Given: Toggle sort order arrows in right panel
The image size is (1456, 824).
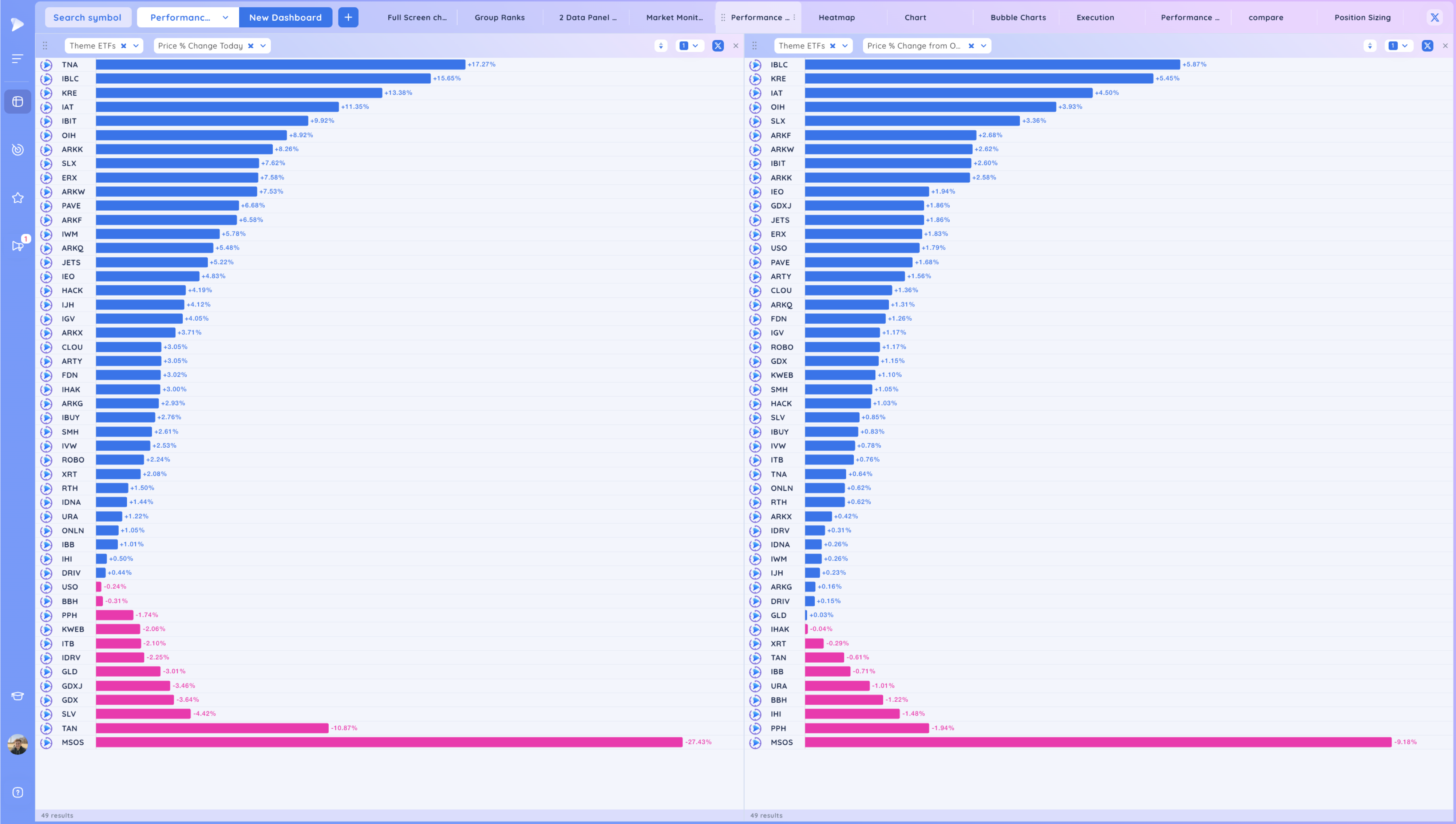Looking at the screenshot, I should point(1369,46).
